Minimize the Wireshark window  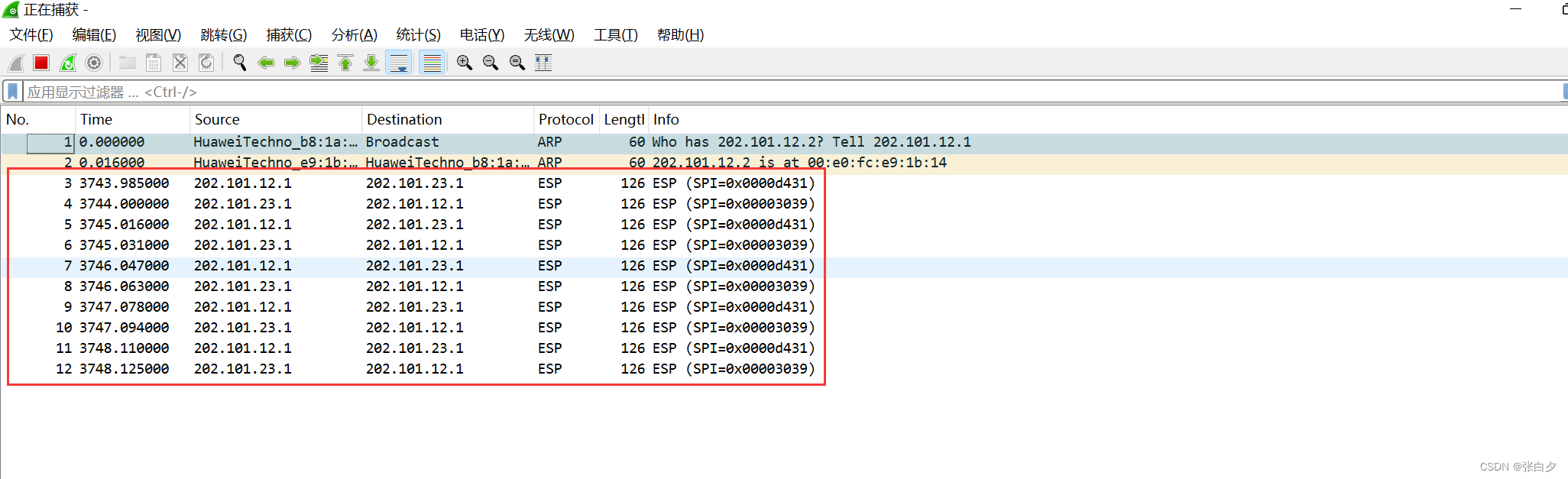[x=1516, y=9]
